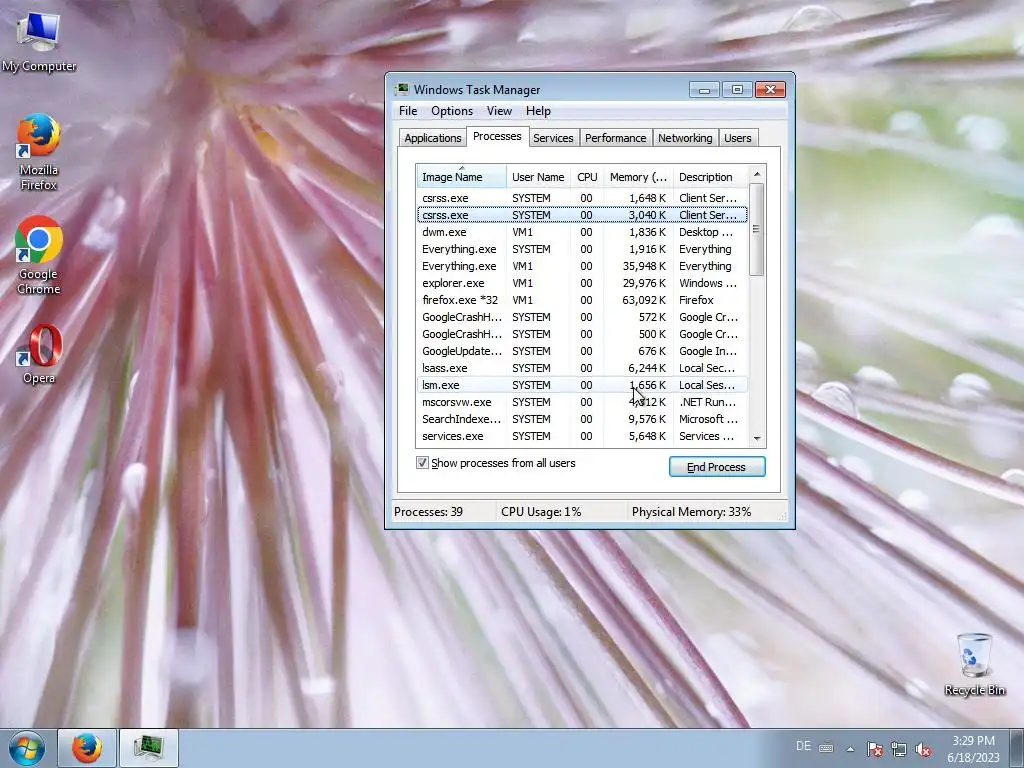Viewport: 1024px width, 768px height.
Task: Open the Opera desktop shortcut
Action: coord(39,353)
